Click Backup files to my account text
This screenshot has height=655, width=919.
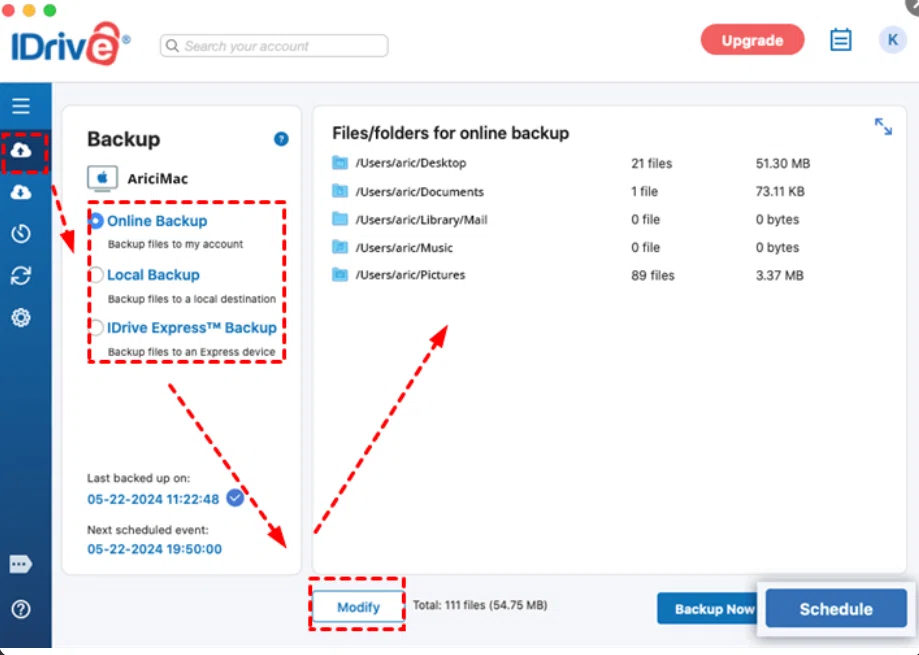click(175, 244)
